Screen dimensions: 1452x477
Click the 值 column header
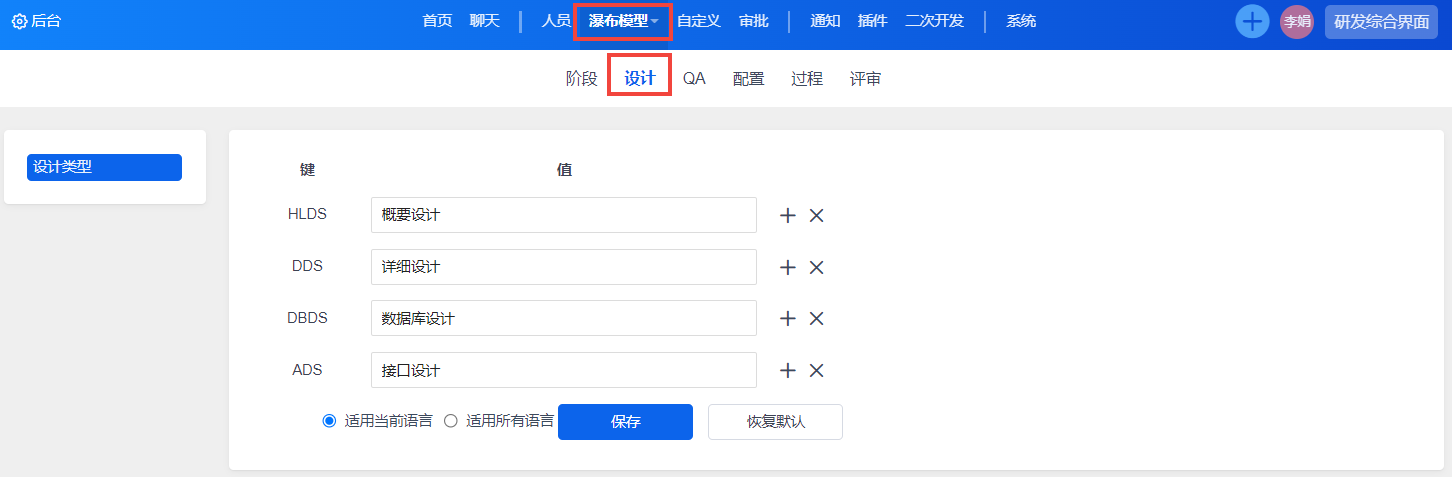[564, 170]
